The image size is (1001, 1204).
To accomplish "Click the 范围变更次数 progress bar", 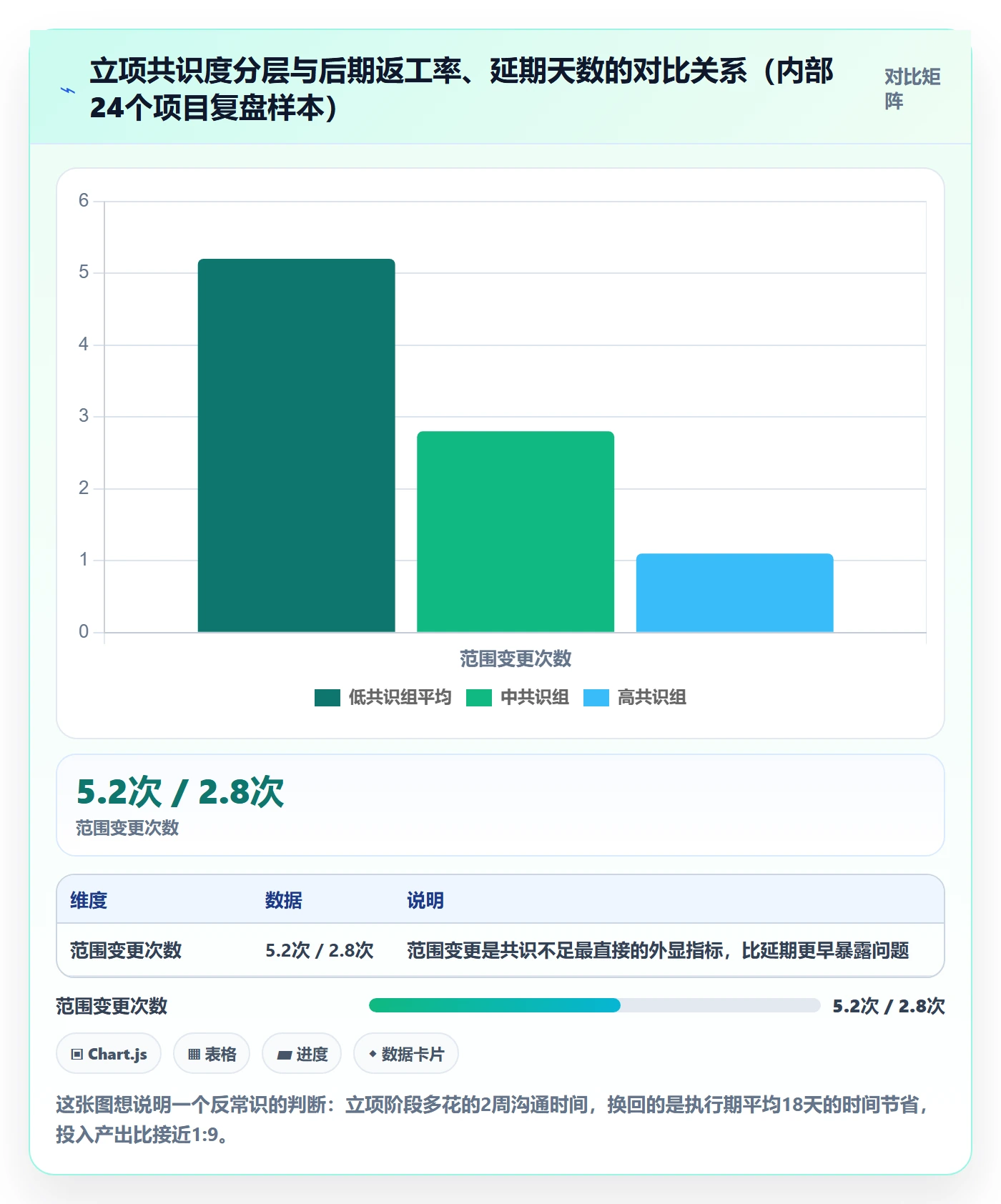I will tap(594, 1005).
